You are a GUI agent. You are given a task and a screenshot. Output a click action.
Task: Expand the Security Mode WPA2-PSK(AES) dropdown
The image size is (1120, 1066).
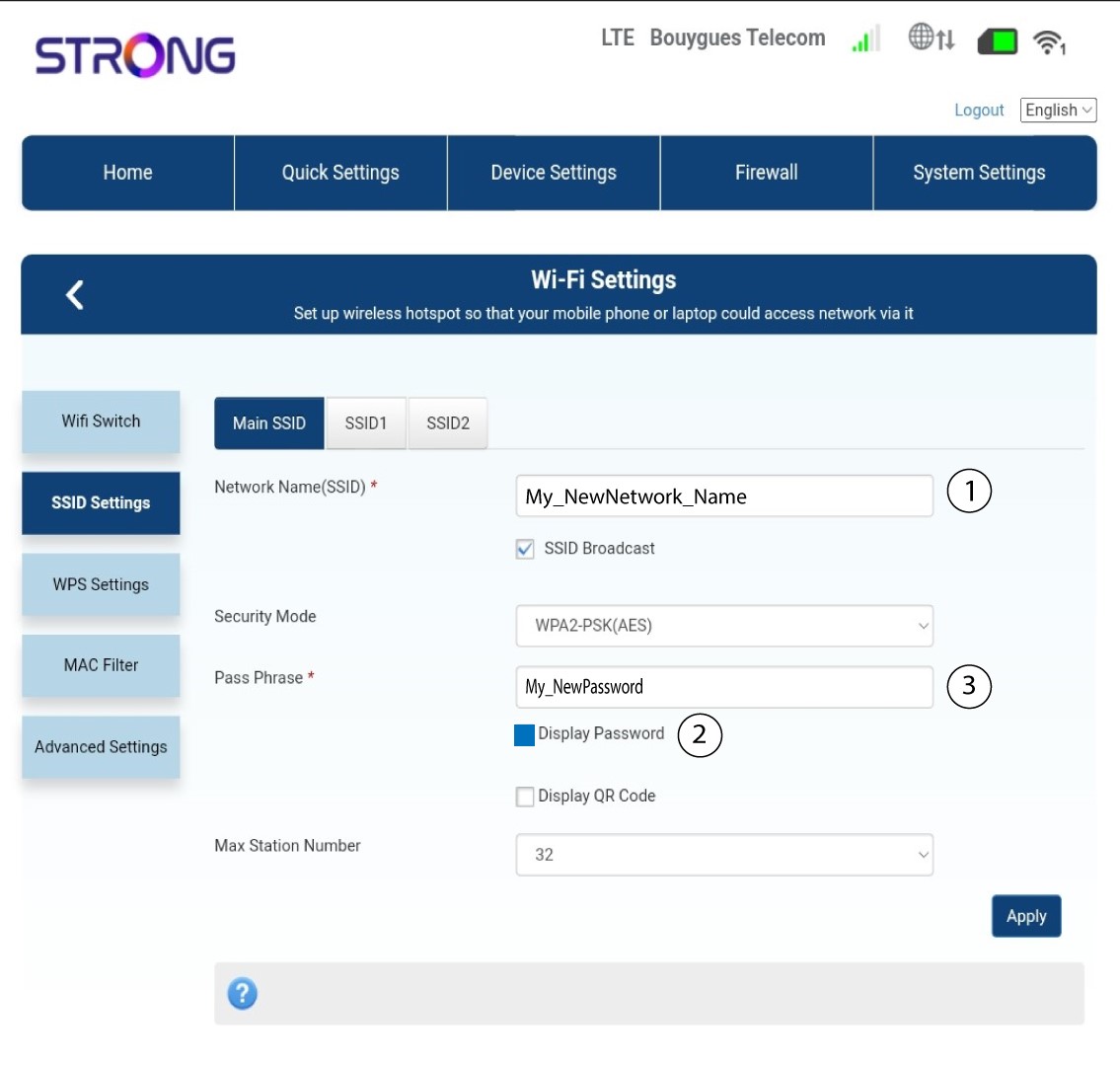pyautogui.click(x=724, y=626)
